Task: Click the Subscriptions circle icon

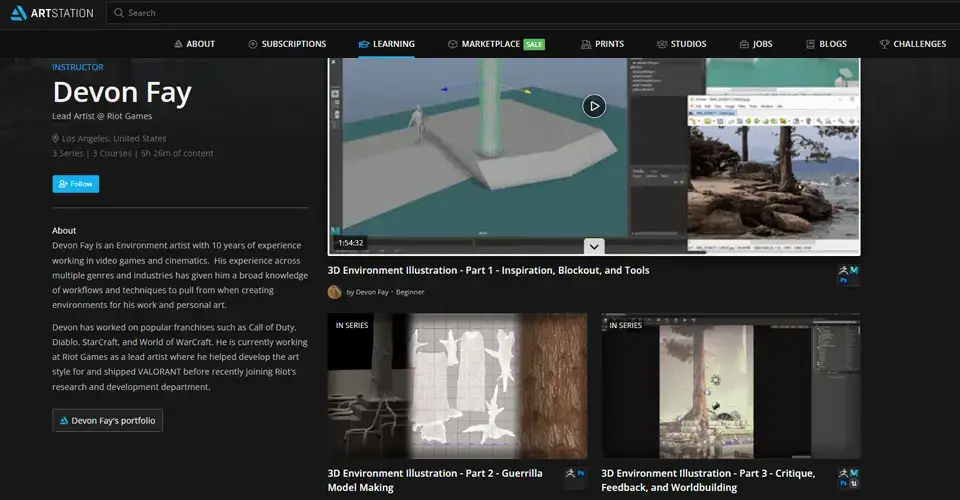Action: (x=252, y=44)
